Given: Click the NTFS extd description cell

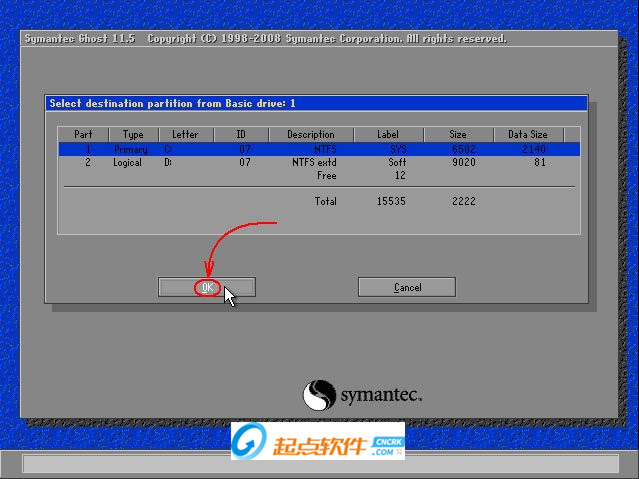Looking at the screenshot, I should click(x=314, y=162).
